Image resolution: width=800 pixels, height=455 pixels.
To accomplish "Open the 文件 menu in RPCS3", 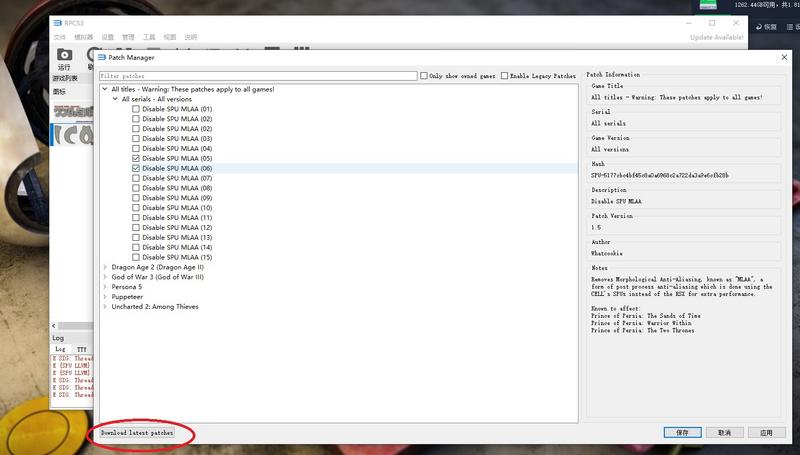I will [60, 37].
